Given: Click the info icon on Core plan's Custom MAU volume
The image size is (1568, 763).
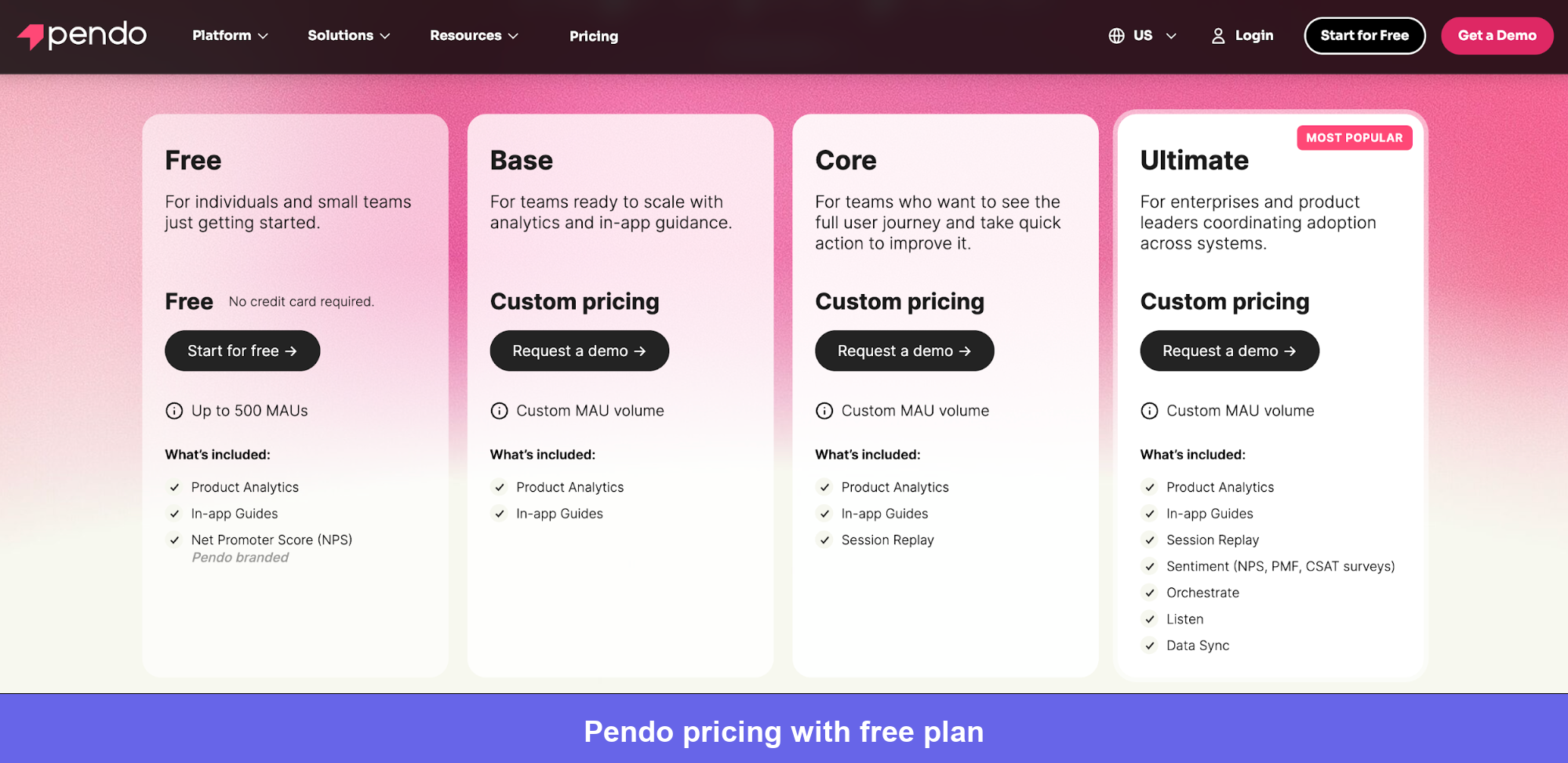Looking at the screenshot, I should click(824, 410).
